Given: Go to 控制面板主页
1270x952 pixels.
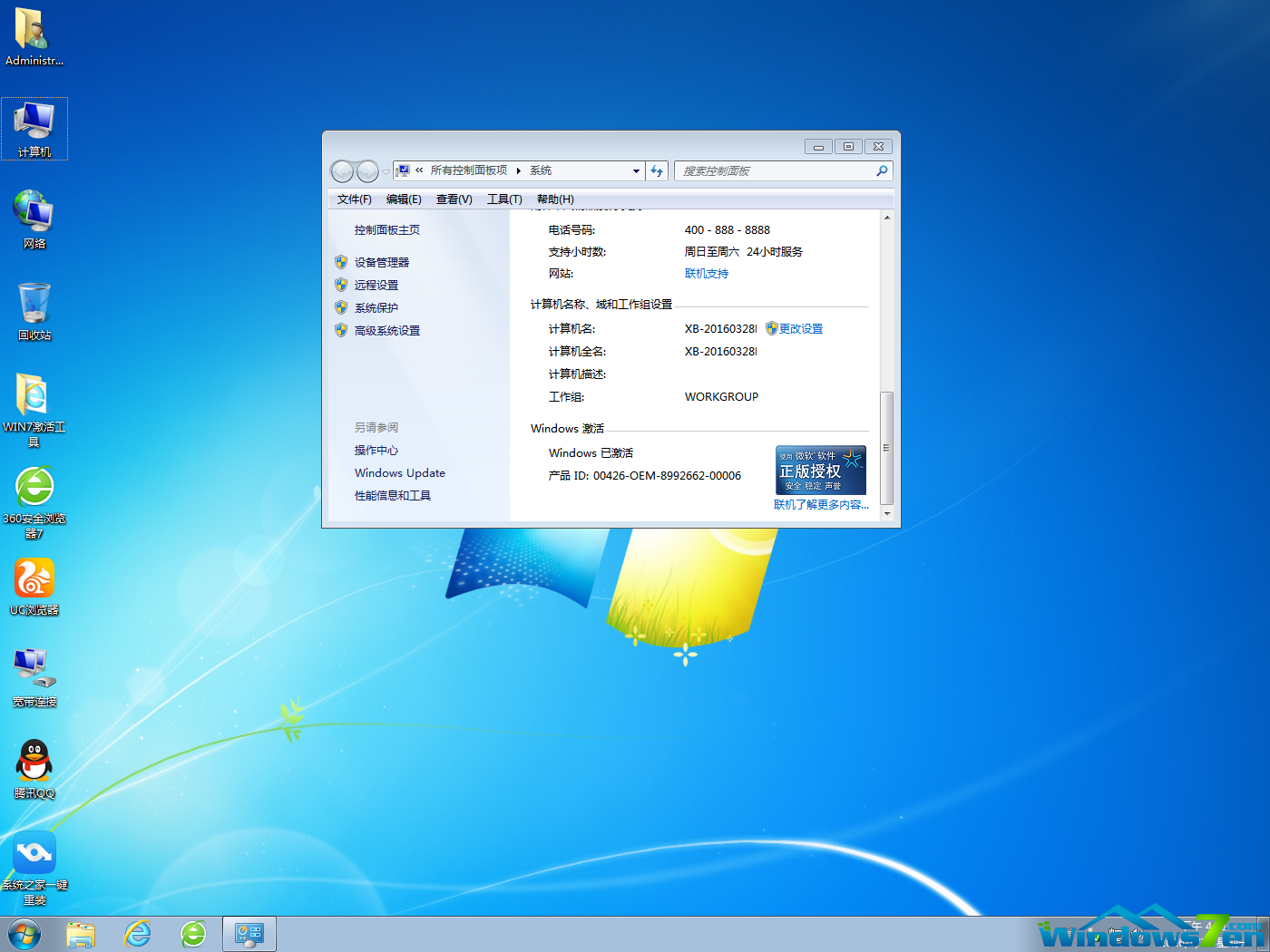Looking at the screenshot, I should 387,230.
